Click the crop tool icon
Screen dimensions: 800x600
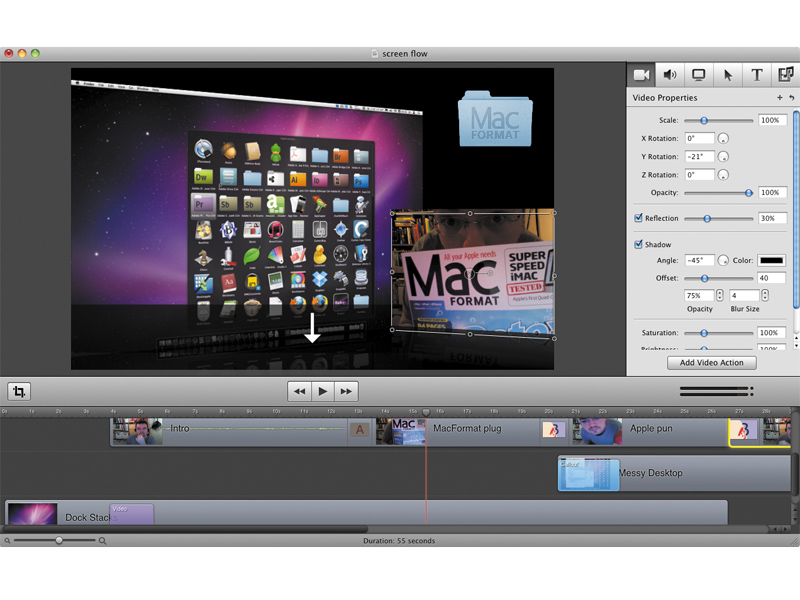click(19, 391)
